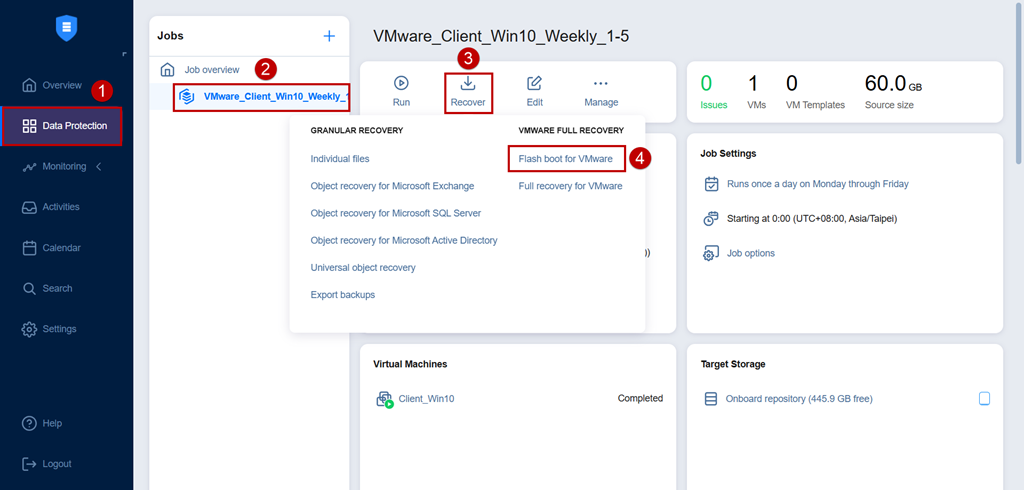Click Edit to modify the job
This screenshot has height=490, width=1024.
tap(534, 91)
